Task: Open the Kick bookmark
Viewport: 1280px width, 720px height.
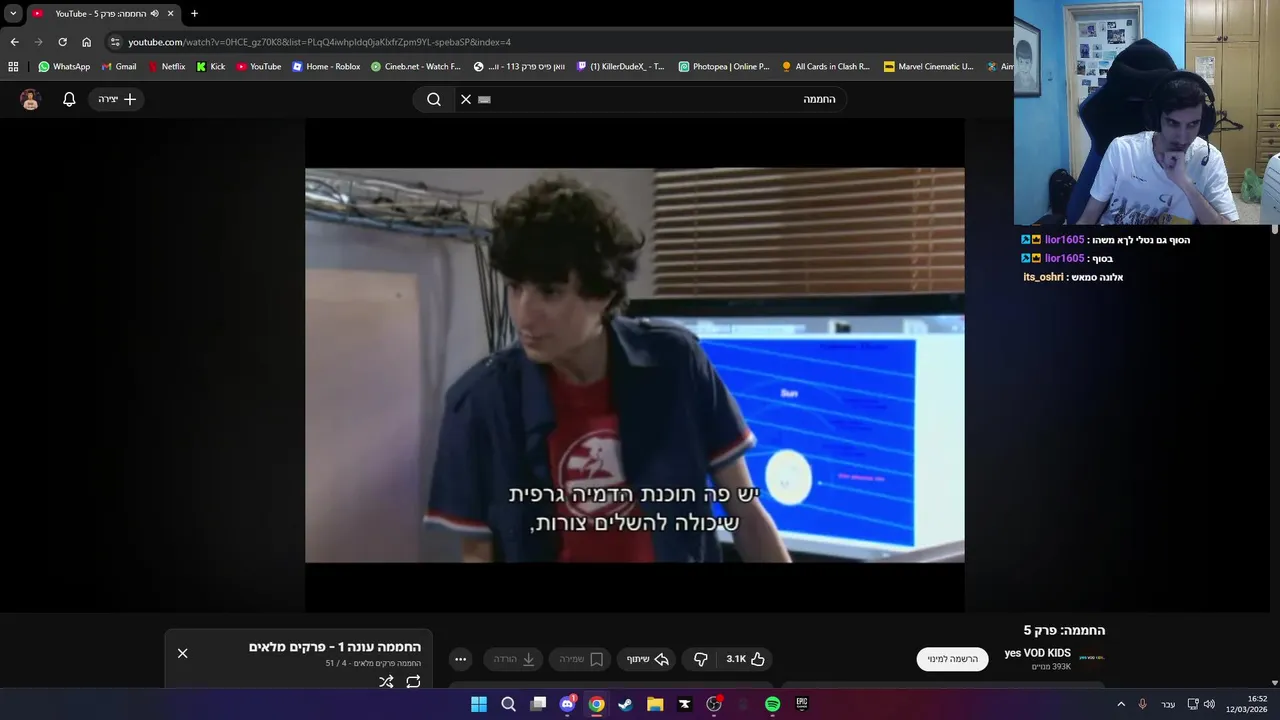Action: [211, 67]
